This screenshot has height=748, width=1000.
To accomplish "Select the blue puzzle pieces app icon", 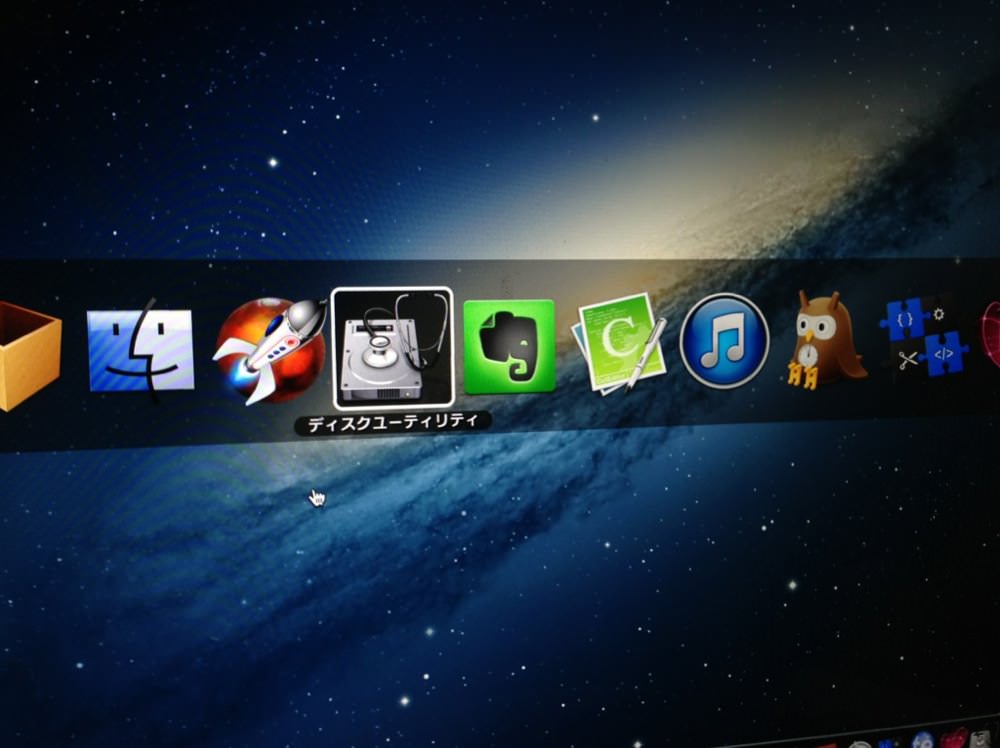I will 923,336.
